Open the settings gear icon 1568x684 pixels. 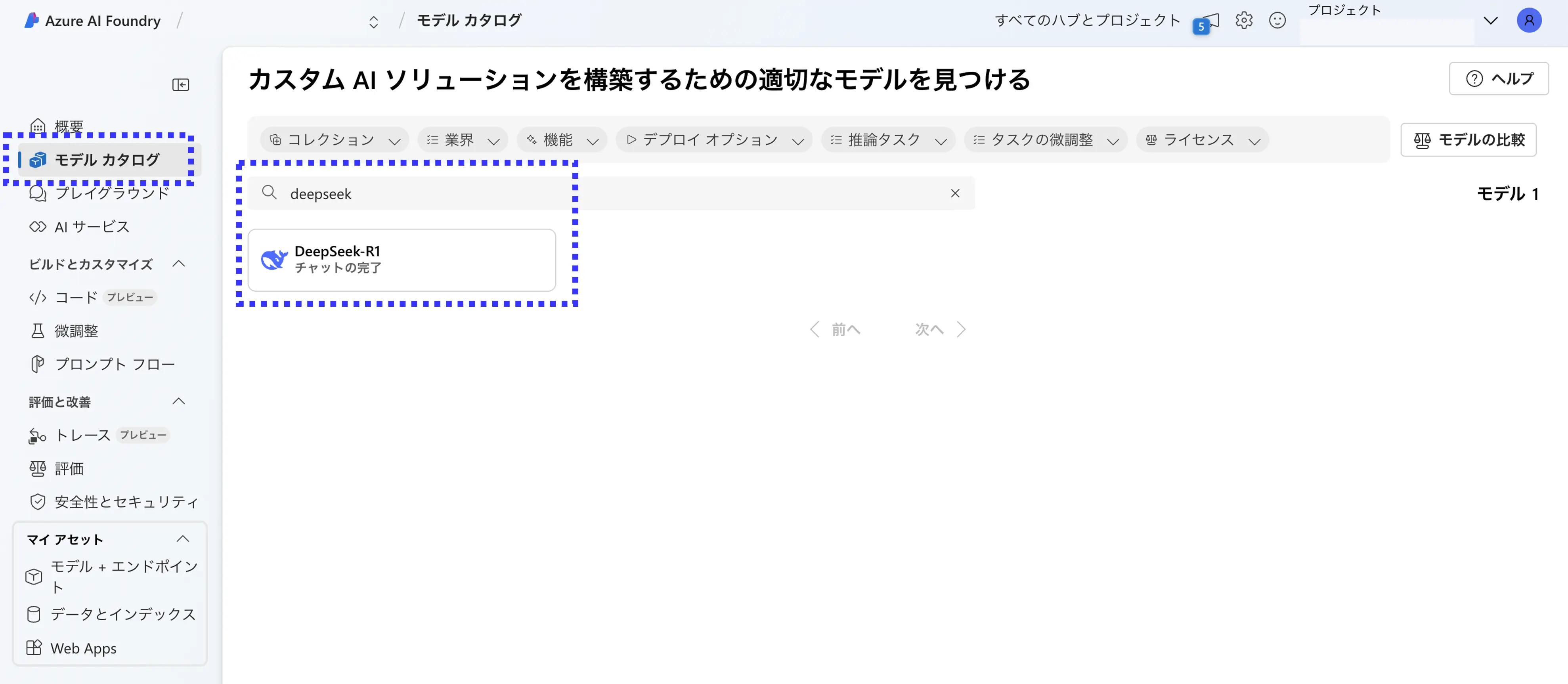point(1243,21)
